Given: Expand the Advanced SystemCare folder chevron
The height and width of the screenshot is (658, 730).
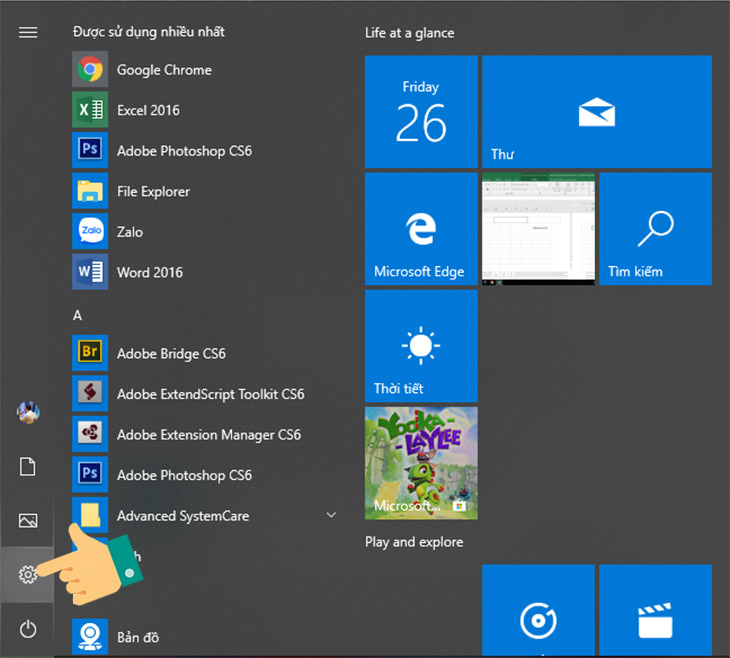Looking at the screenshot, I should click(x=331, y=515).
